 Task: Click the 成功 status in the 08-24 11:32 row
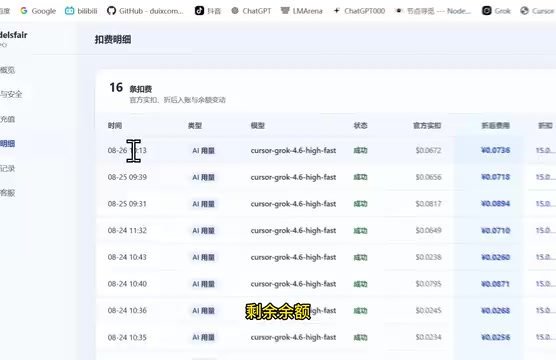[361, 231]
